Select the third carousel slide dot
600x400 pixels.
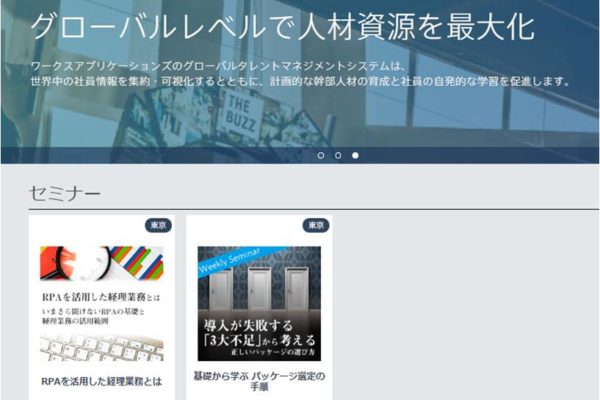pyautogui.click(x=355, y=155)
